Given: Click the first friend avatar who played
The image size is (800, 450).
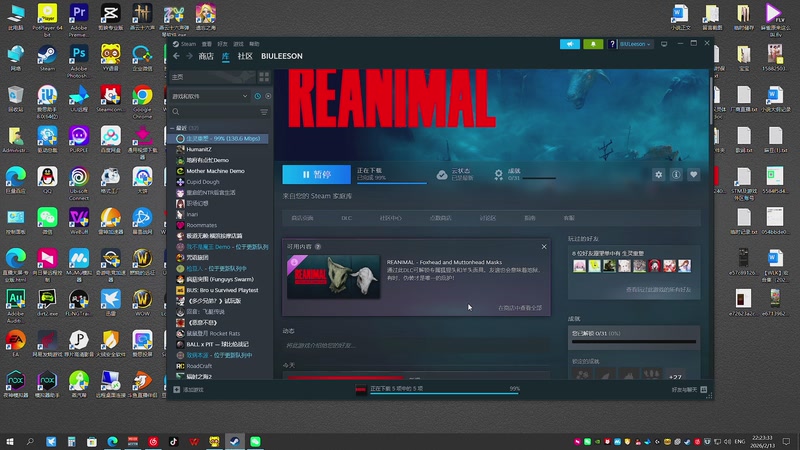Looking at the screenshot, I should (x=579, y=266).
